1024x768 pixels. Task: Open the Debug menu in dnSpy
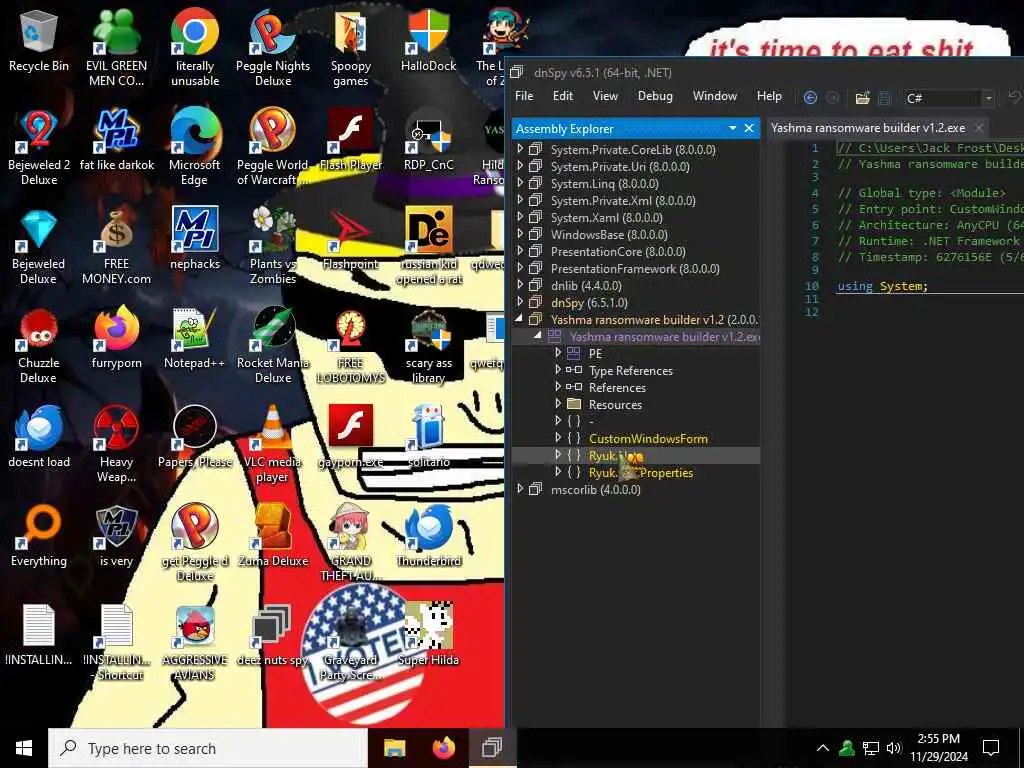(x=654, y=96)
